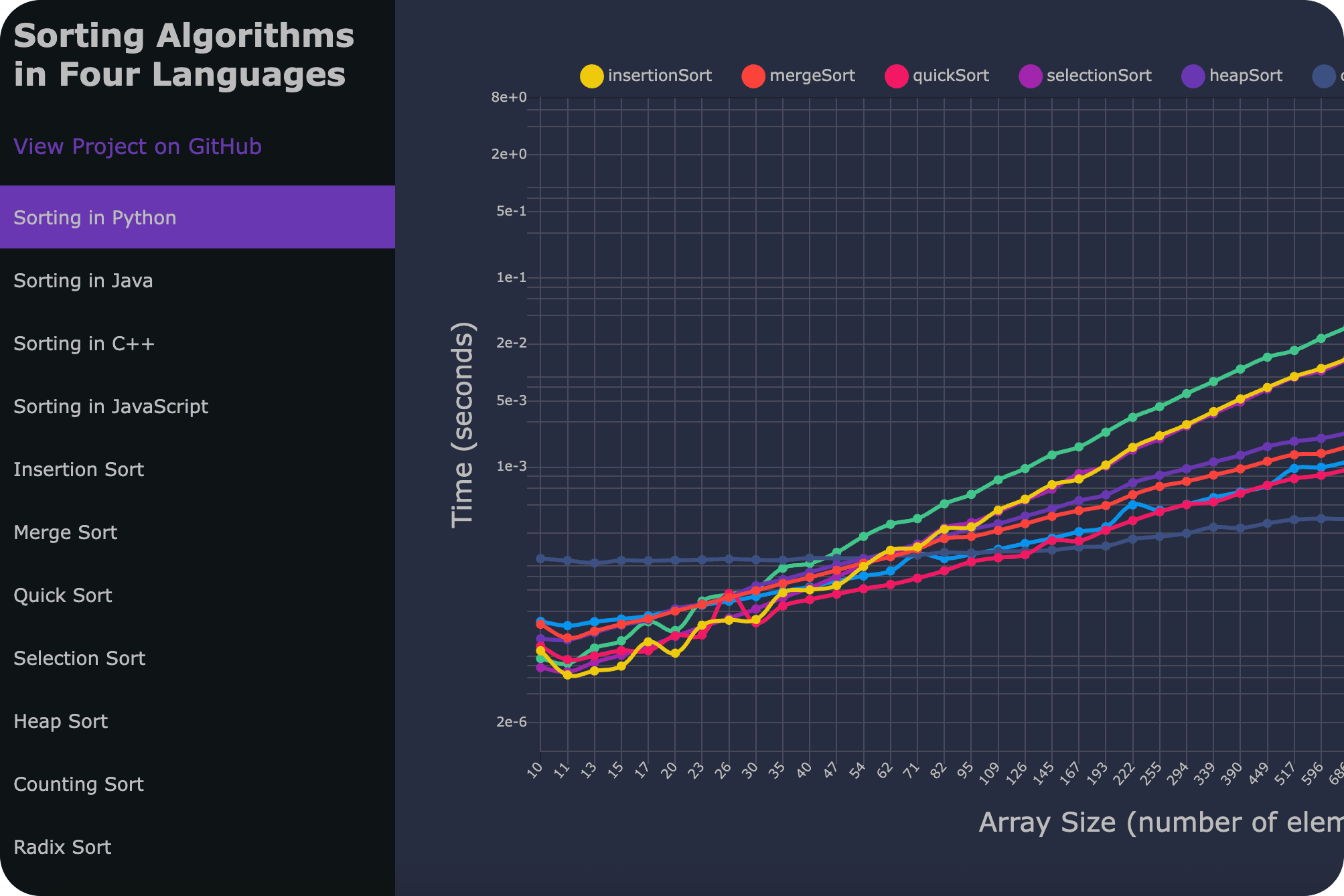Toggle the insertionSort legend marker
1344x896 pixels.
coord(591,76)
